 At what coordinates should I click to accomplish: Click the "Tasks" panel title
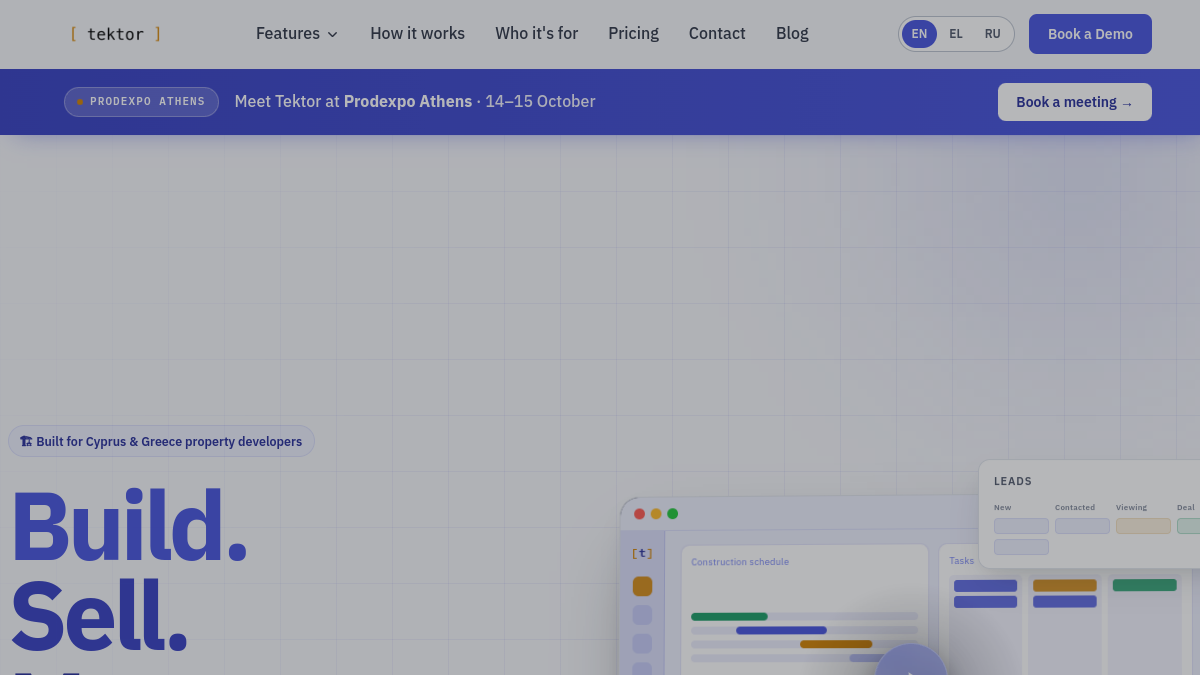[x=962, y=561]
